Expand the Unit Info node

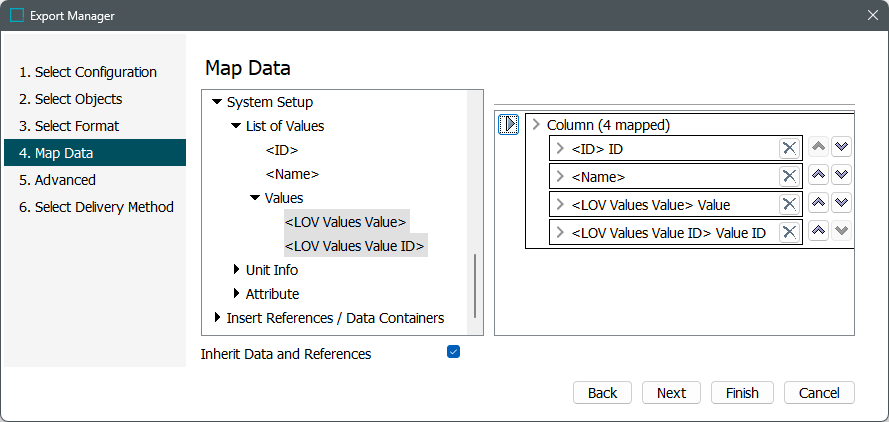point(236,270)
